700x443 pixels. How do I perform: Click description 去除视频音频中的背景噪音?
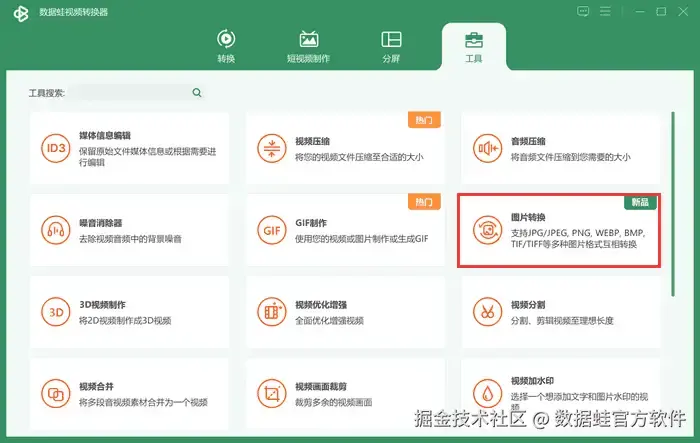coord(130,239)
